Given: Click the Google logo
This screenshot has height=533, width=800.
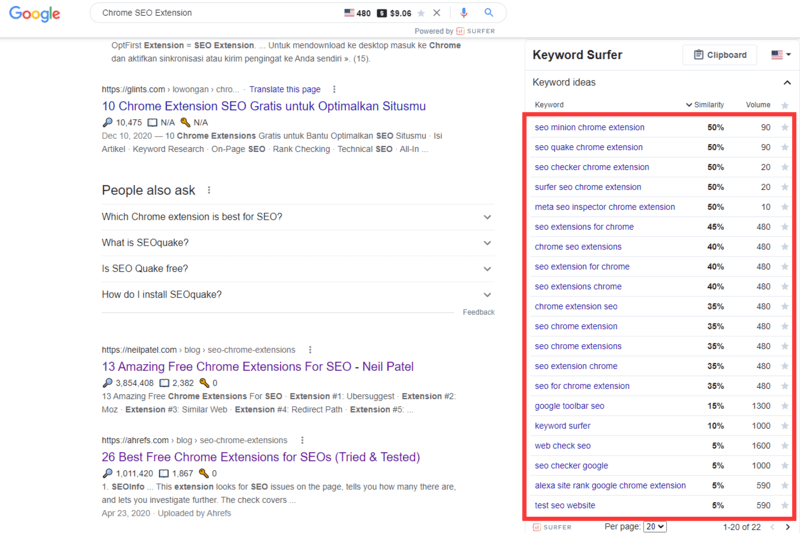Looking at the screenshot, I should point(35,14).
